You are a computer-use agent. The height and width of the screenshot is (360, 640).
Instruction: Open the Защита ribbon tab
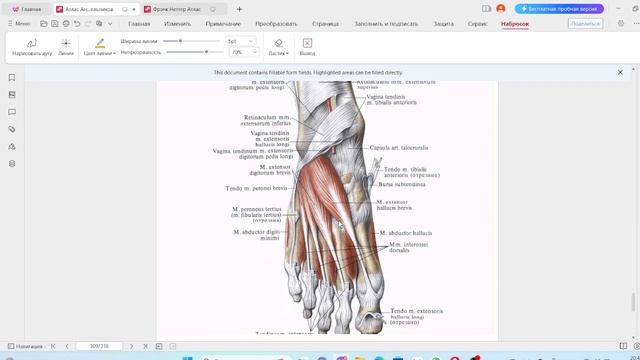tap(443, 24)
